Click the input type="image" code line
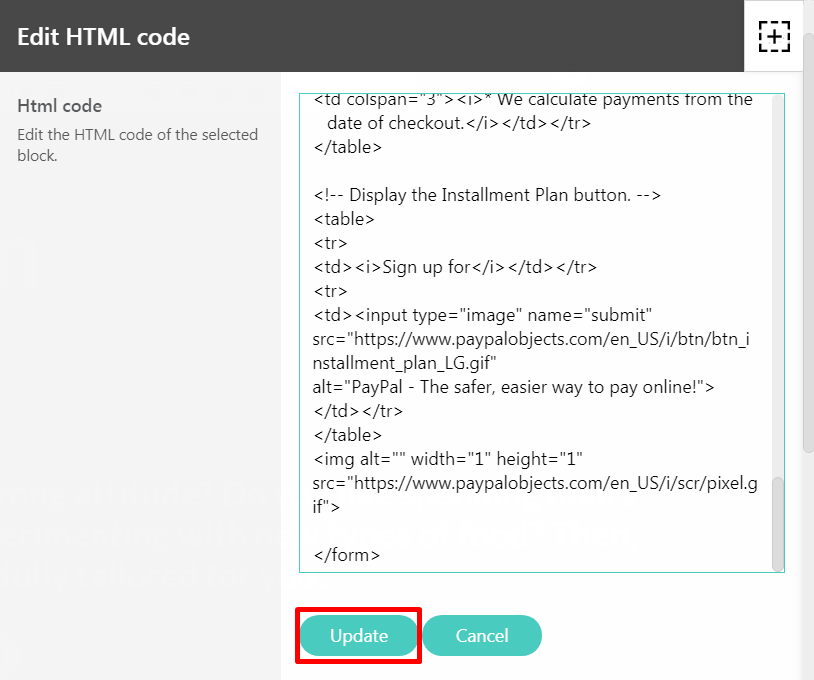Image resolution: width=814 pixels, height=680 pixels. tap(482, 315)
